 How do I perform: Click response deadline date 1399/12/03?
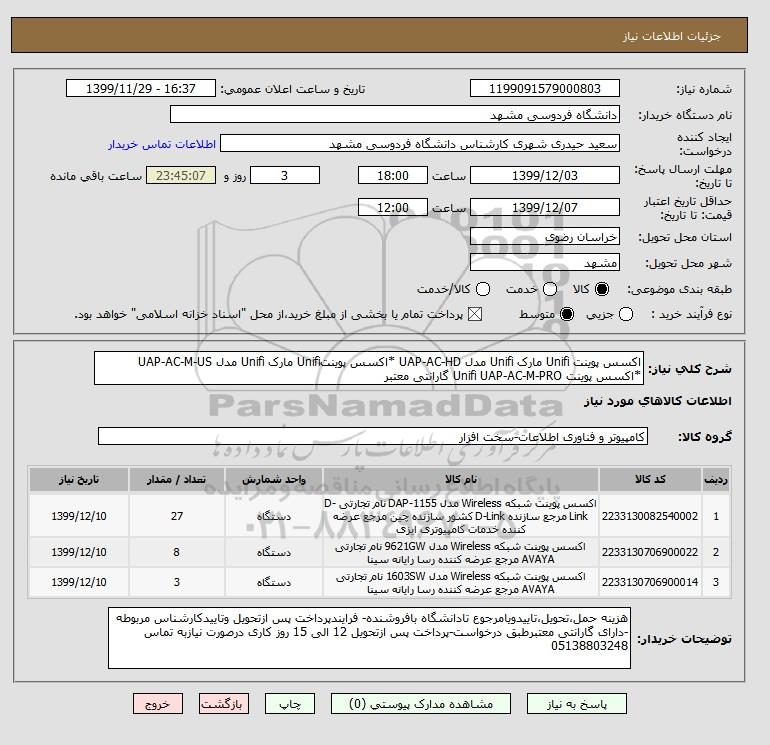[545, 175]
